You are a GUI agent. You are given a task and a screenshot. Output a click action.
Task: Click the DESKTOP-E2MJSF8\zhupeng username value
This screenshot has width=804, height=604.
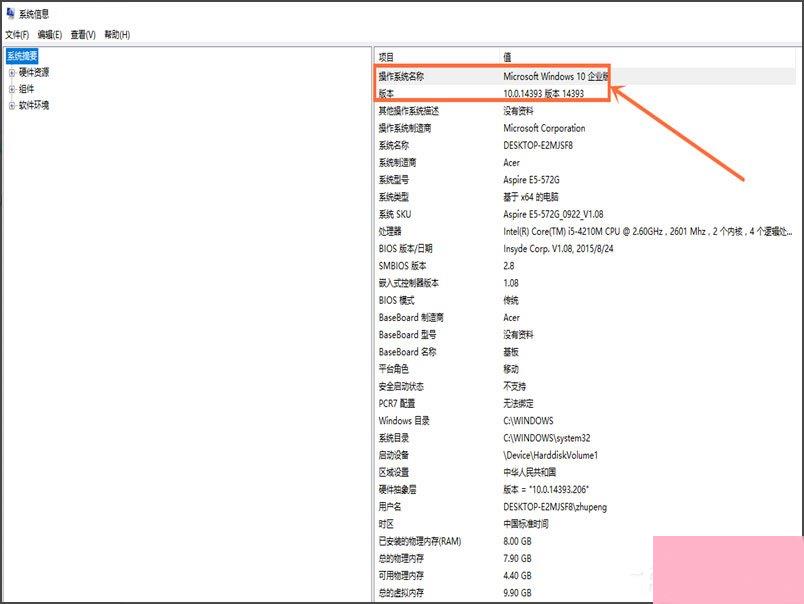pos(555,507)
